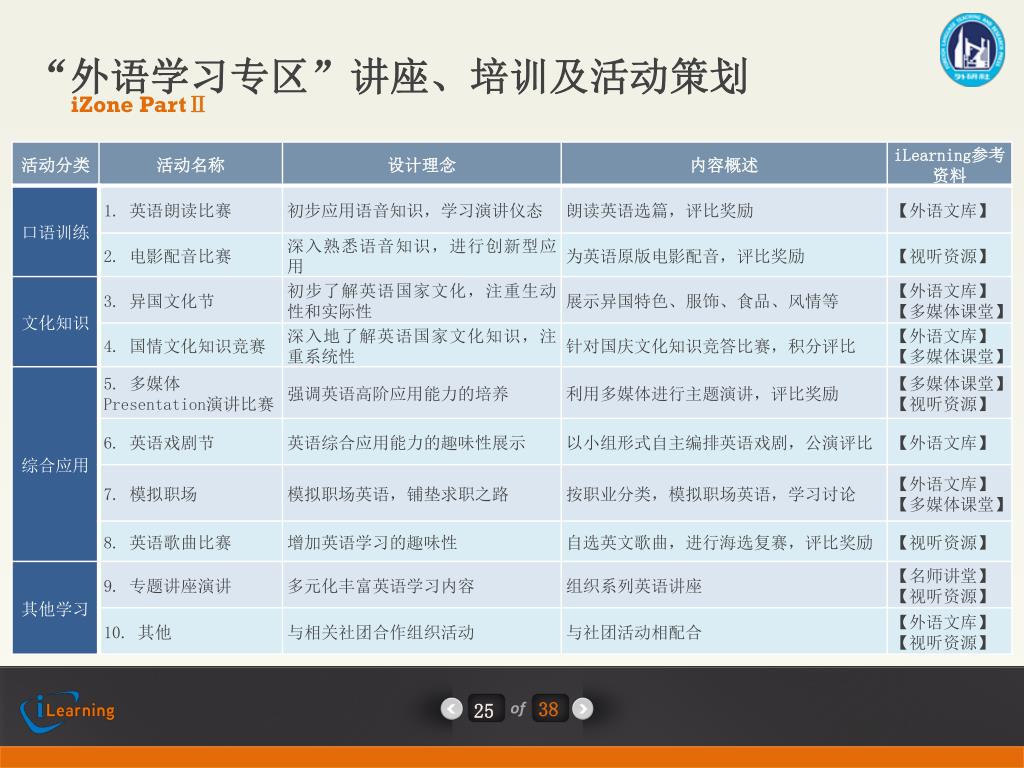Select activity 6. 英语戏剧节
Image resolution: width=1024 pixels, height=768 pixels.
pyautogui.click(x=191, y=442)
